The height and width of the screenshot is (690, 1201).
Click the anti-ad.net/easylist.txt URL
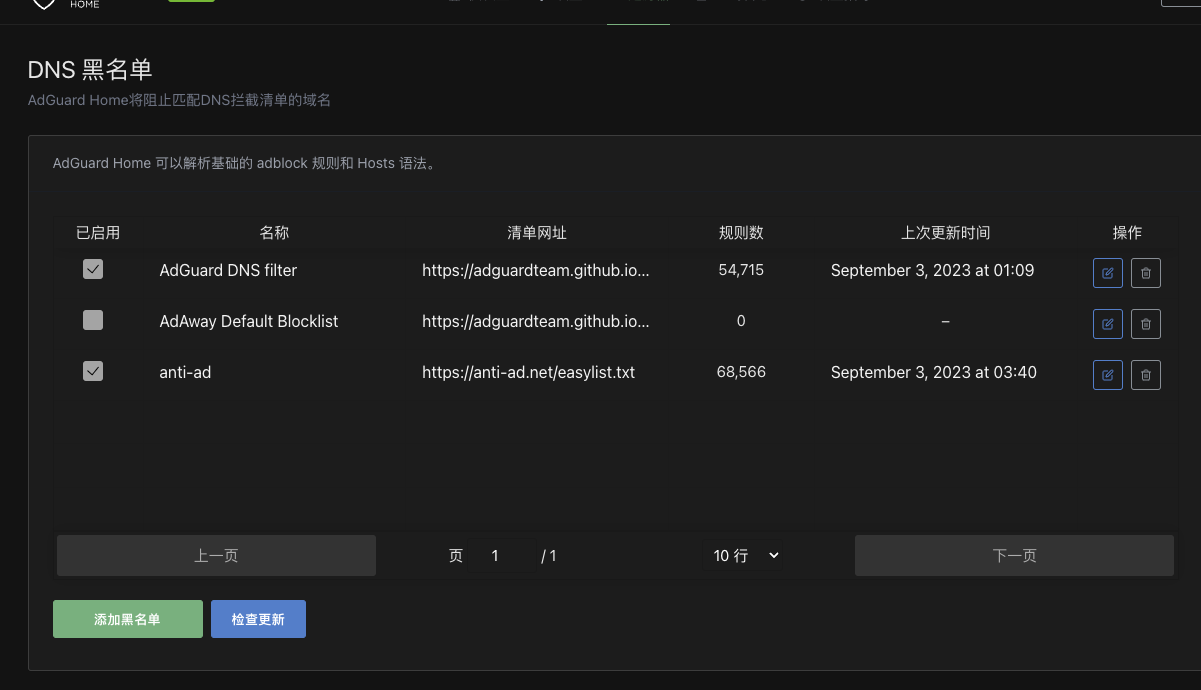pos(529,372)
